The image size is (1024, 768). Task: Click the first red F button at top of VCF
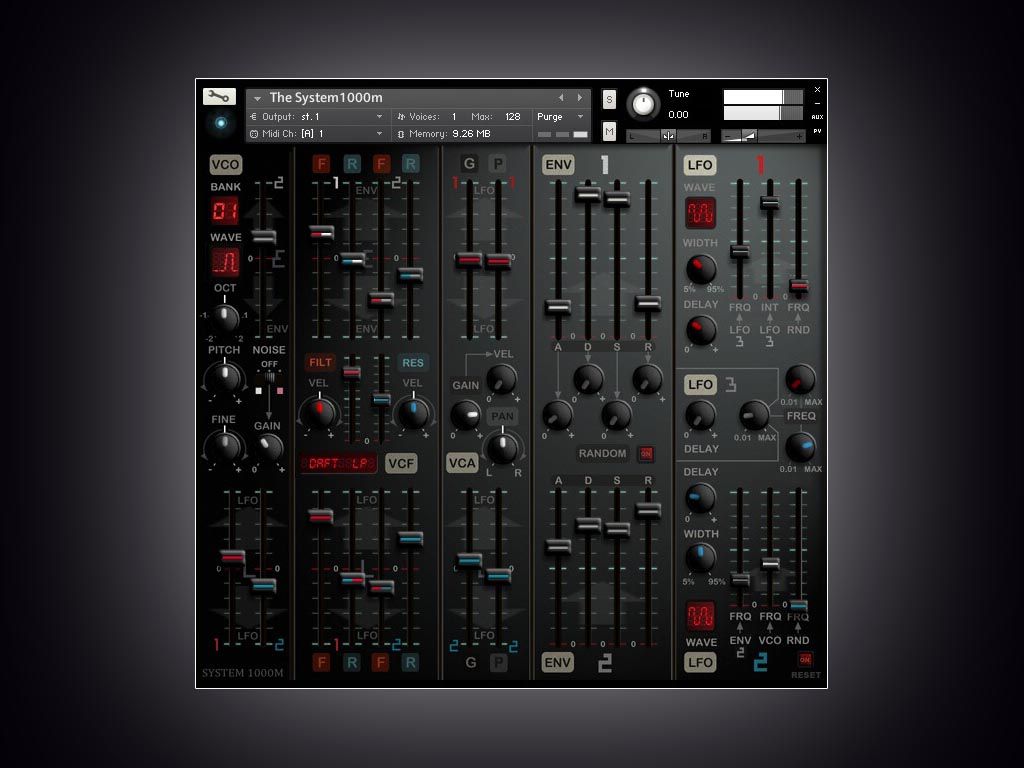pyautogui.click(x=321, y=164)
